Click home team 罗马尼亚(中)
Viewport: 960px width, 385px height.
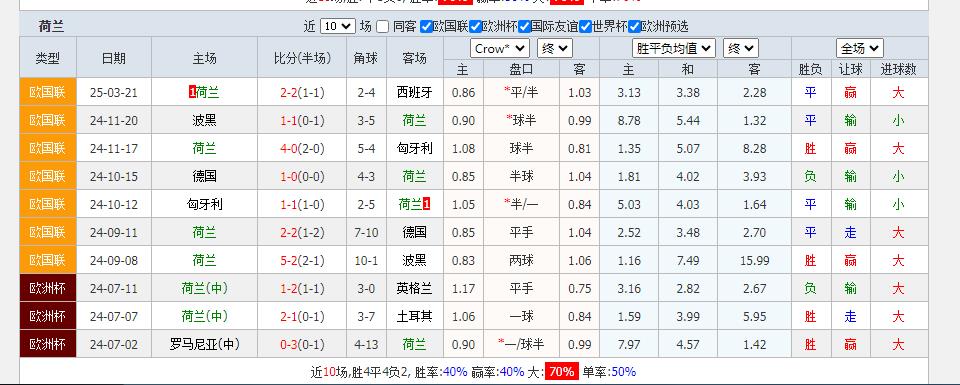pyautogui.click(x=204, y=345)
